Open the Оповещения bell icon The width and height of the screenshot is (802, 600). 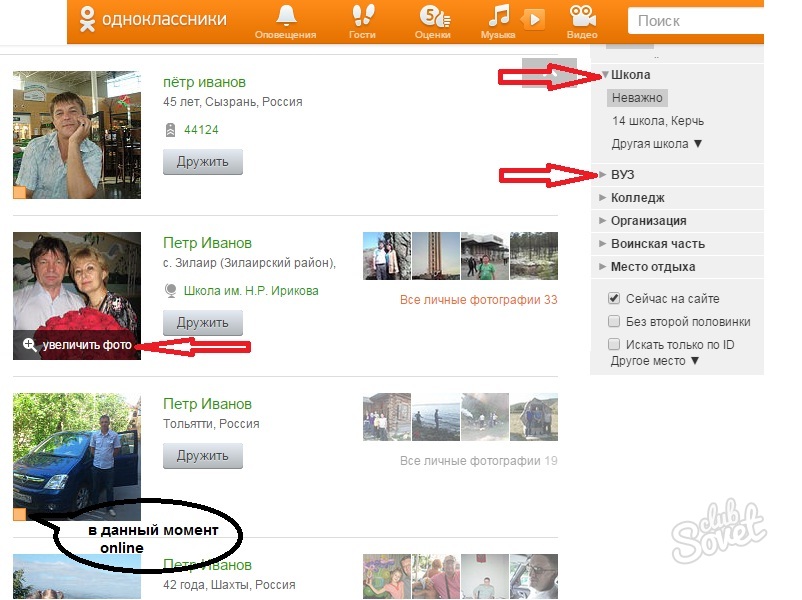point(285,16)
